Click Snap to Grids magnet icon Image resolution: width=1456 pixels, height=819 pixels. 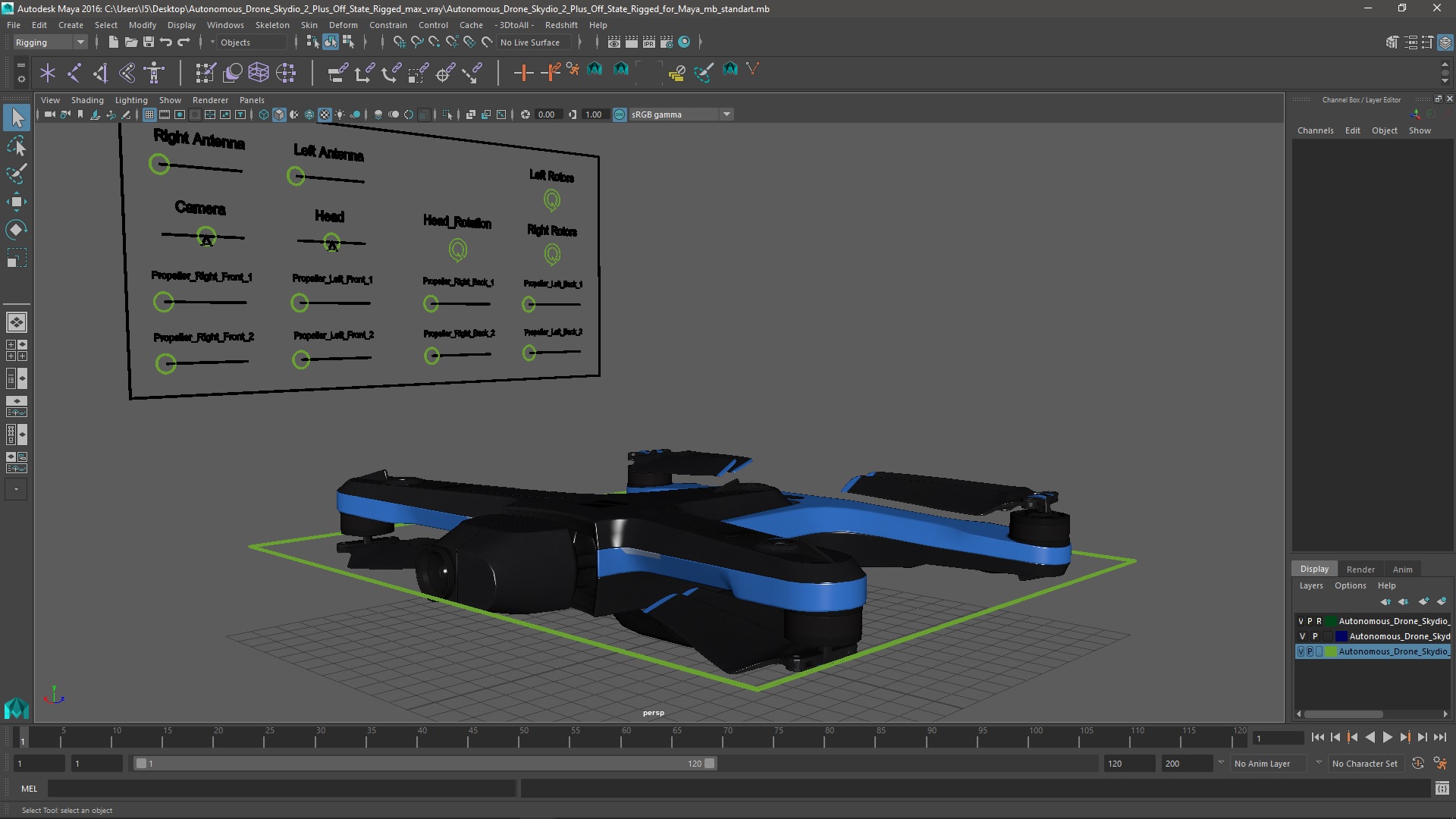point(399,42)
